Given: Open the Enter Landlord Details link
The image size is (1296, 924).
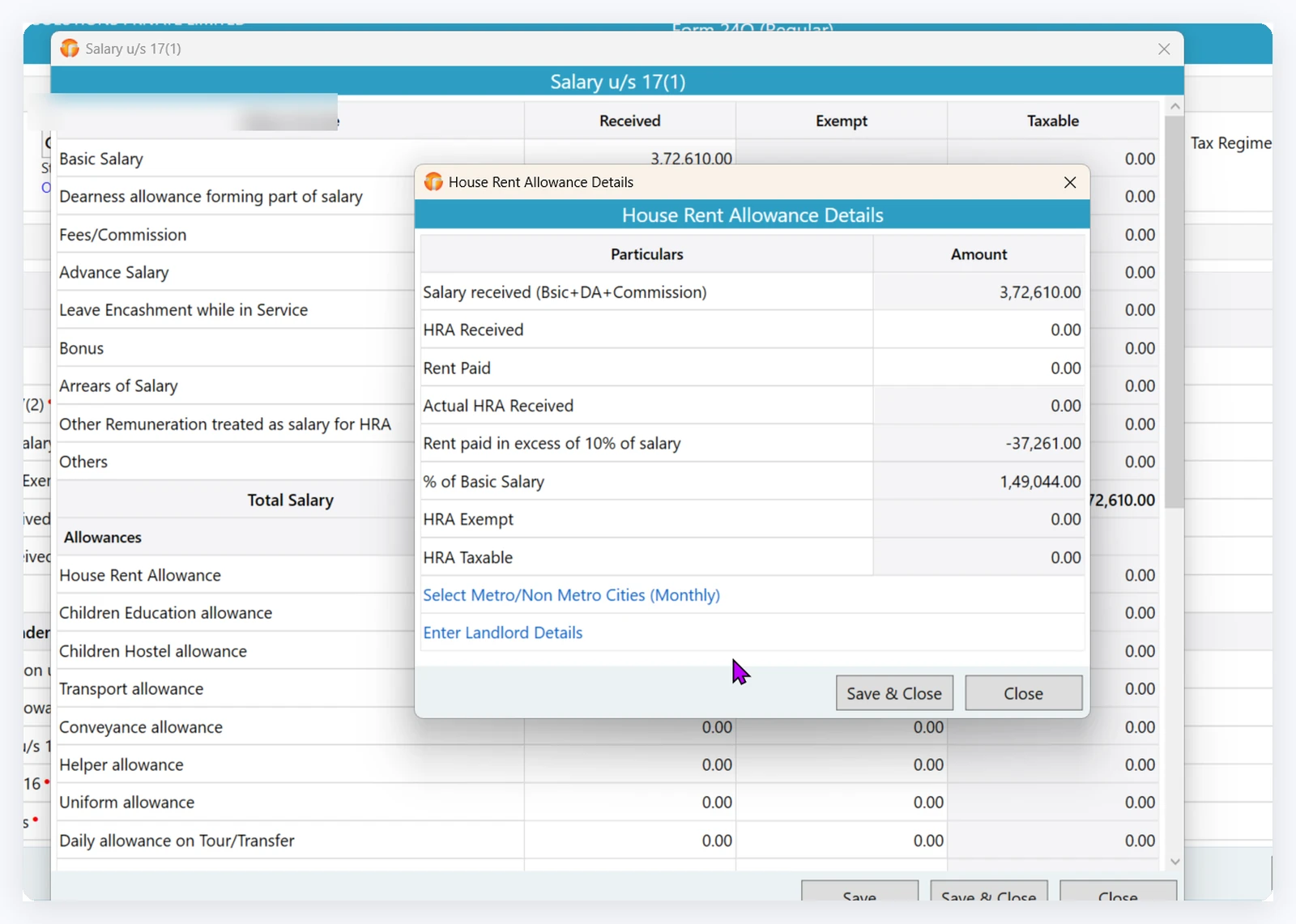Looking at the screenshot, I should 502,632.
